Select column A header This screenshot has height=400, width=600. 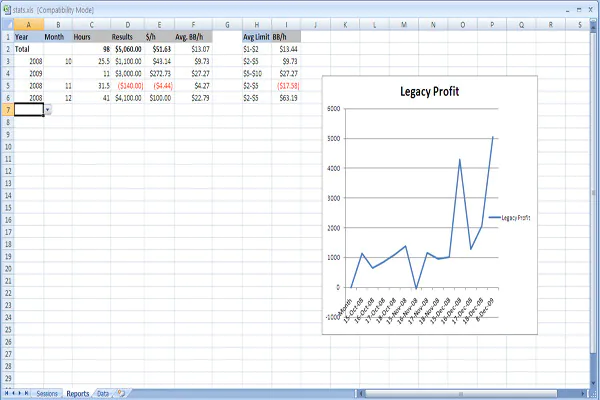tap(29, 25)
